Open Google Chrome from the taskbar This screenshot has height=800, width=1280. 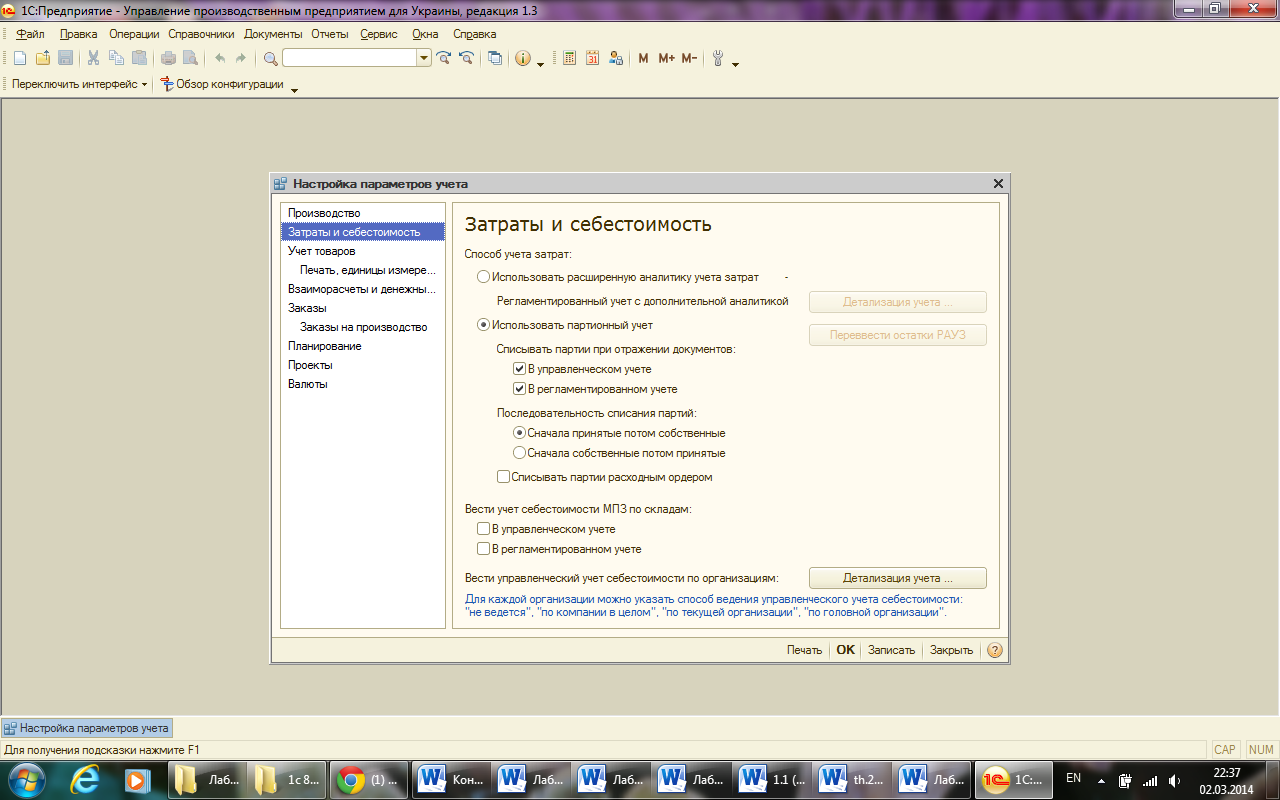tap(367, 779)
